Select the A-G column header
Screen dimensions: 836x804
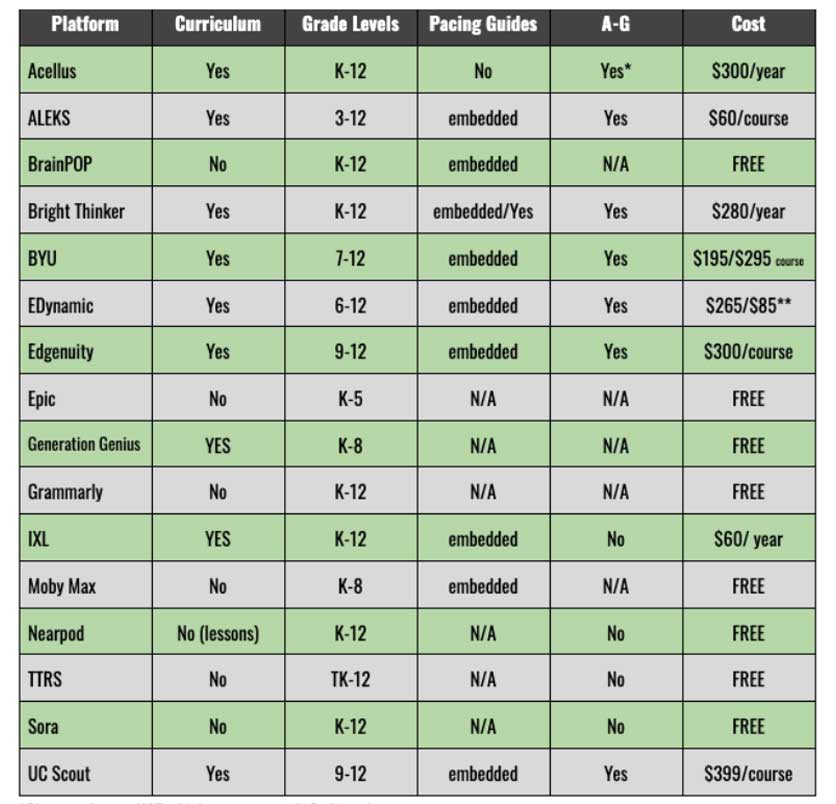615,23
